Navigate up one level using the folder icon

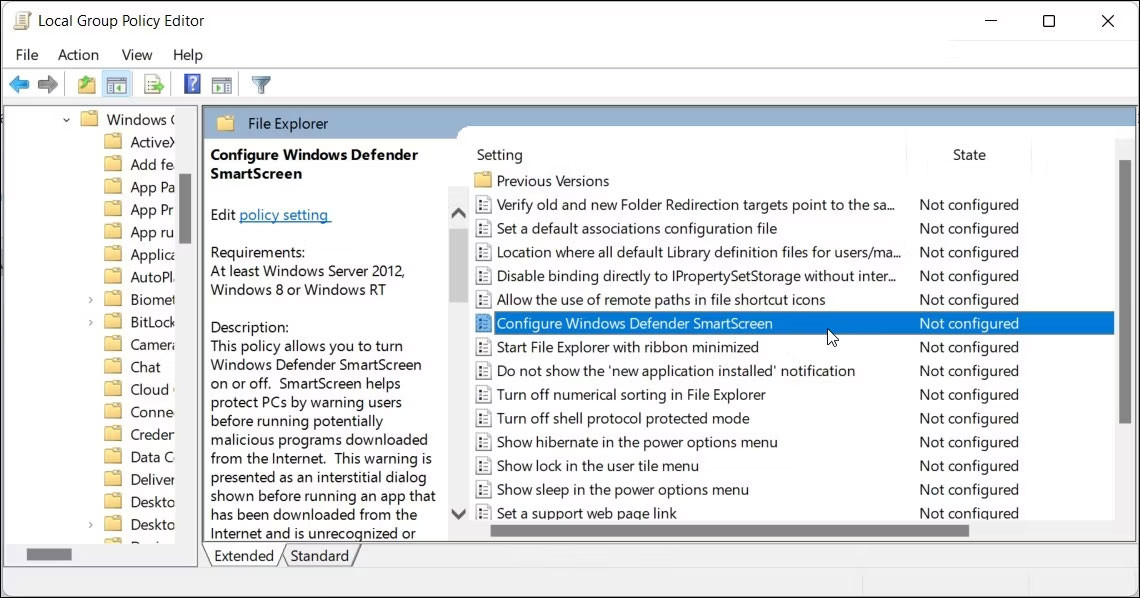click(86, 84)
